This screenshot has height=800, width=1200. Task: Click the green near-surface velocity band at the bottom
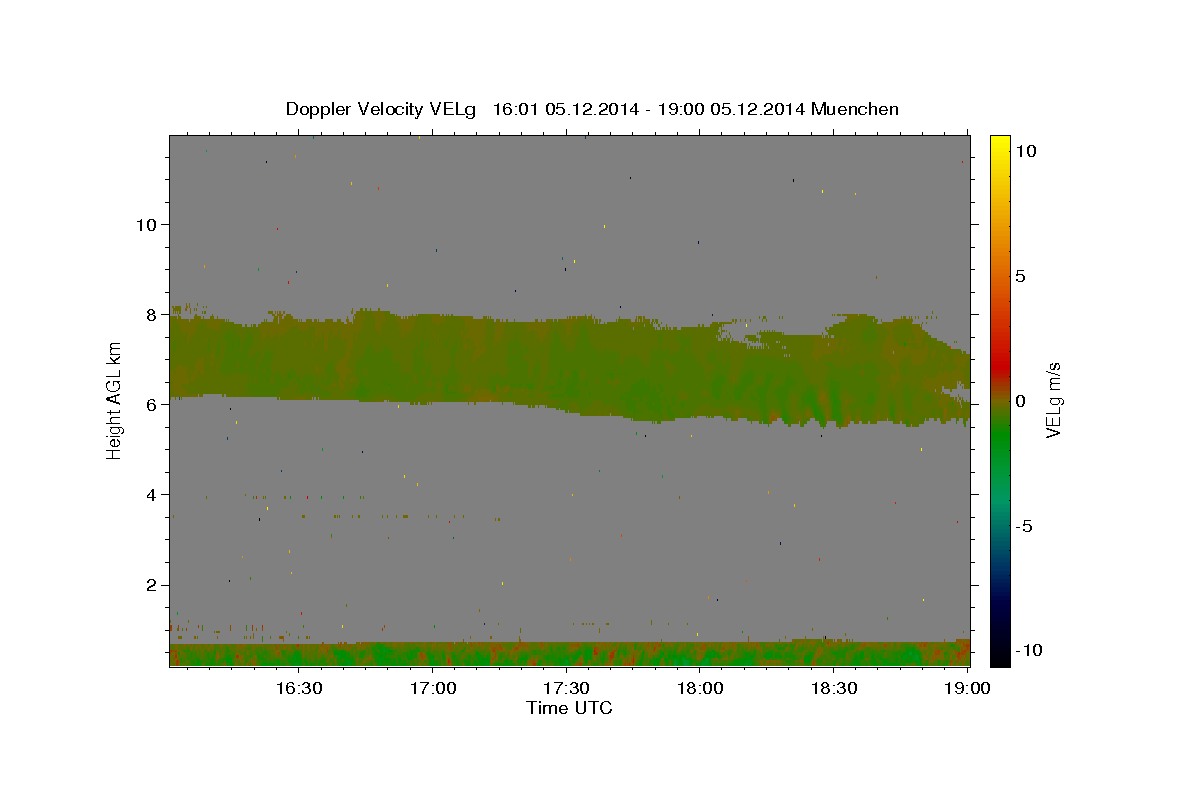coord(570,654)
